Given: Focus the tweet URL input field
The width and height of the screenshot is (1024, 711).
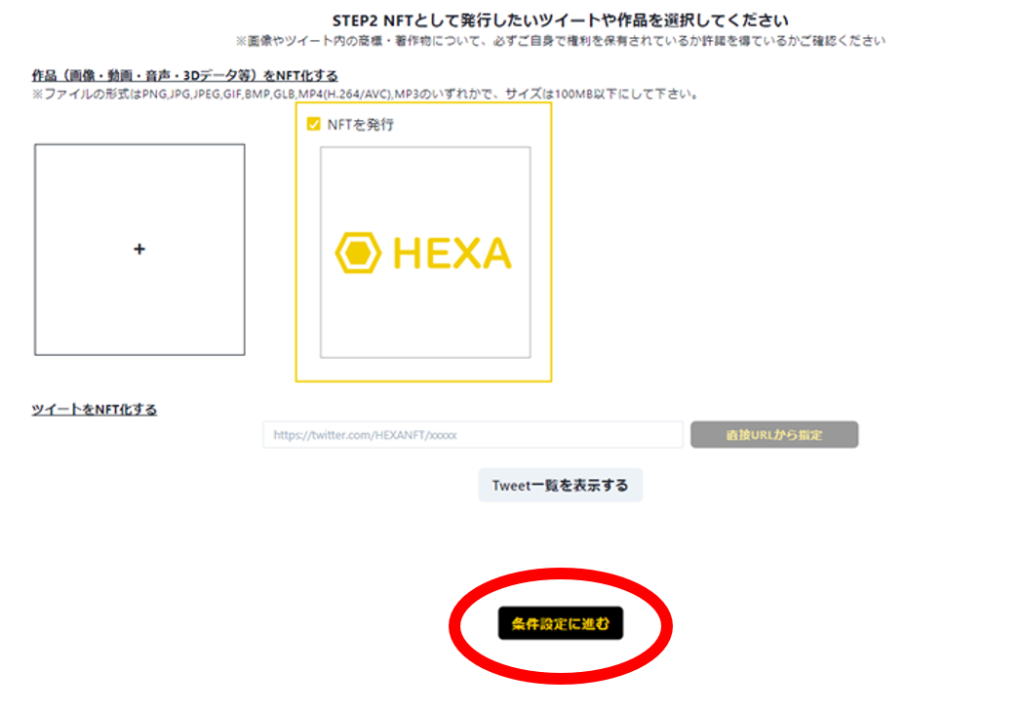Looking at the screenshot, I should tap(473, 435).
